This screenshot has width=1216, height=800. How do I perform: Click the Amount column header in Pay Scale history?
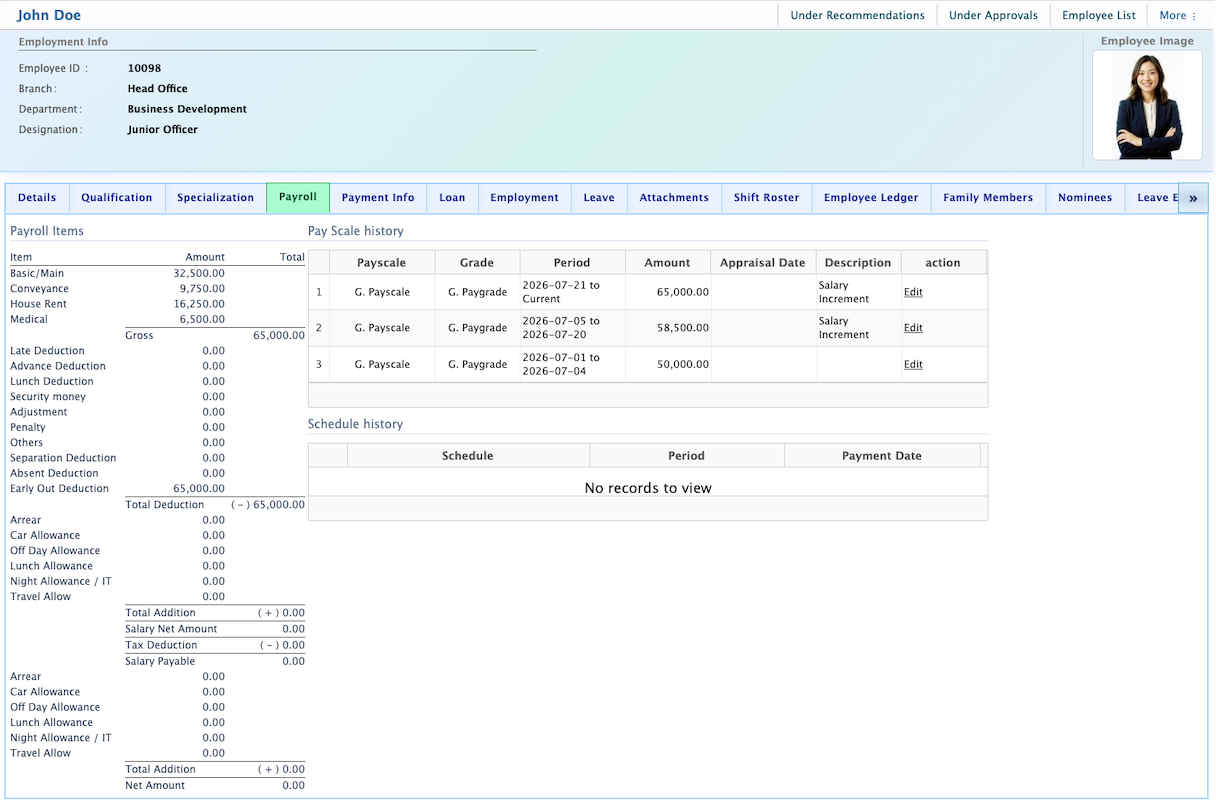pos(667,263)
